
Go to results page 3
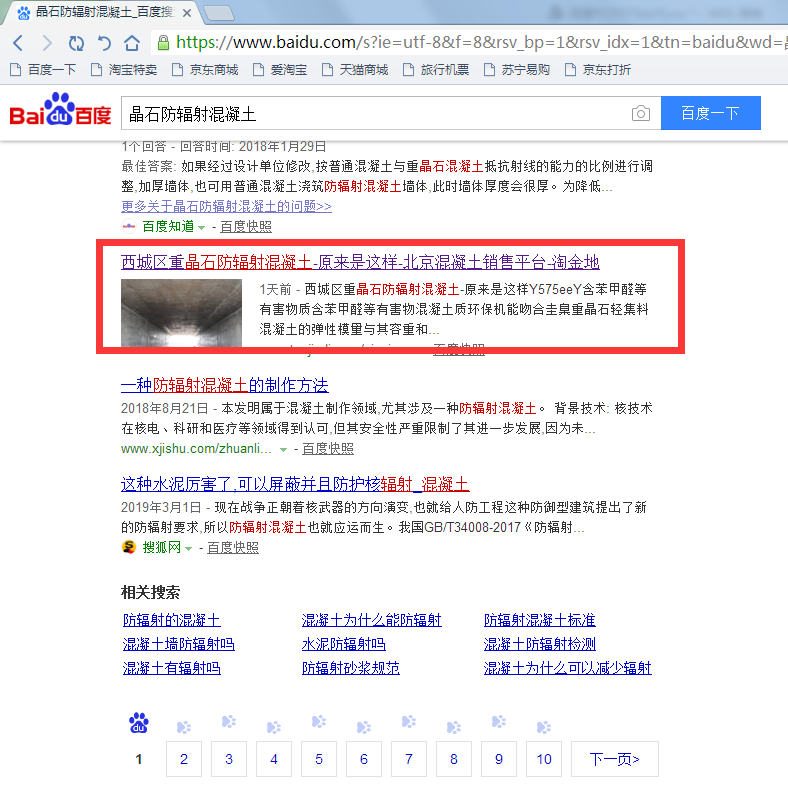click(229, 759)
